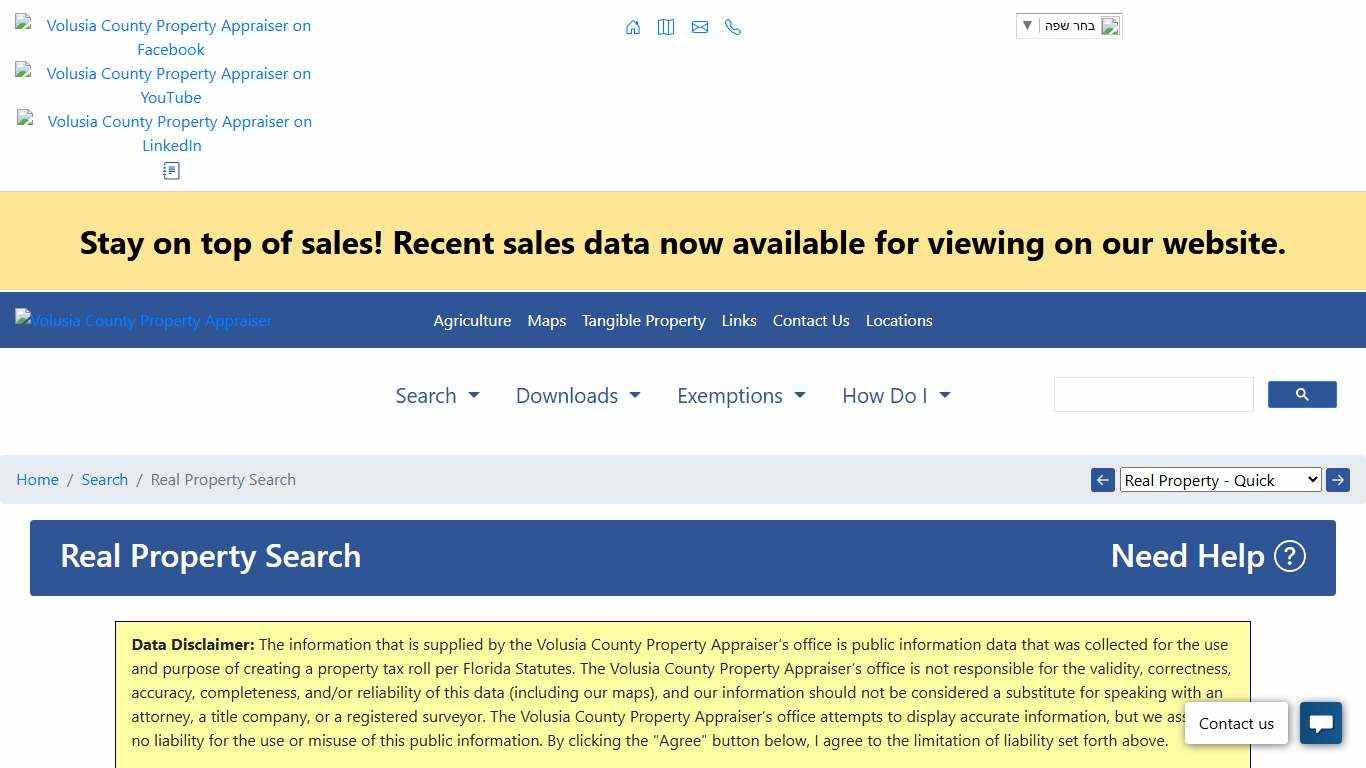Screen dimensions: 1366x768
Task: Click the Contact us button
Action: pos(1236,723)
